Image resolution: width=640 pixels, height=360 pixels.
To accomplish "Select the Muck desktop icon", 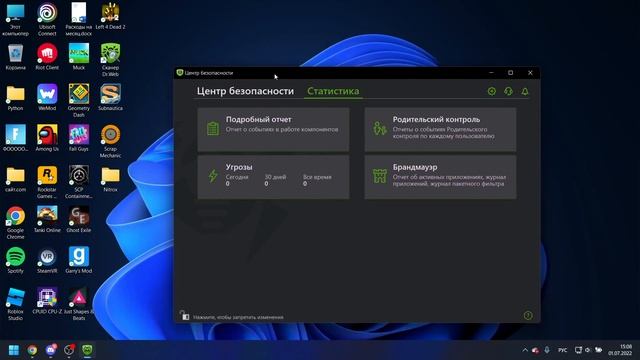I will coord(79,57).
